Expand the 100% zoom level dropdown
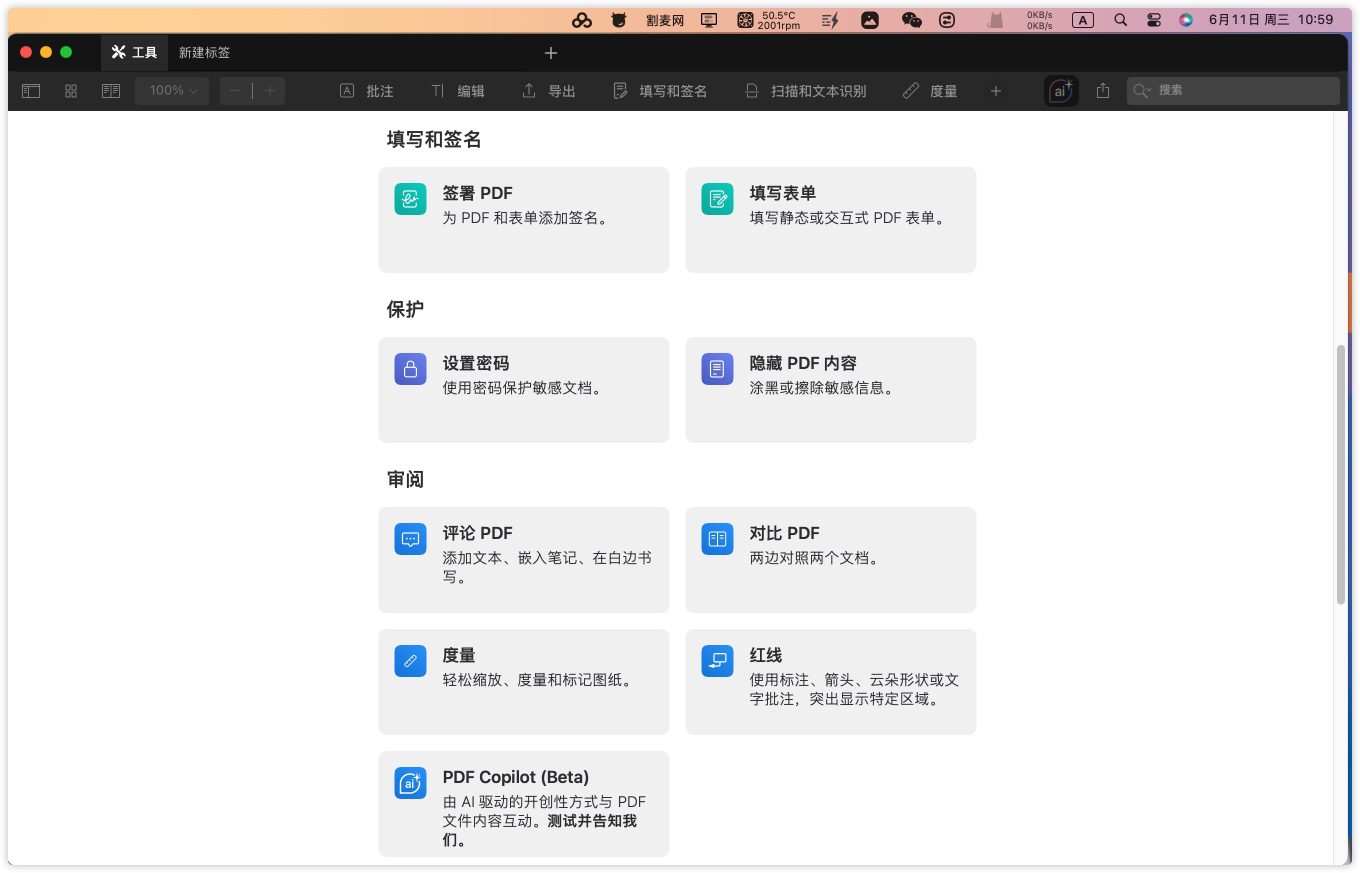1360x873 pixels. (x=172, y=91)
